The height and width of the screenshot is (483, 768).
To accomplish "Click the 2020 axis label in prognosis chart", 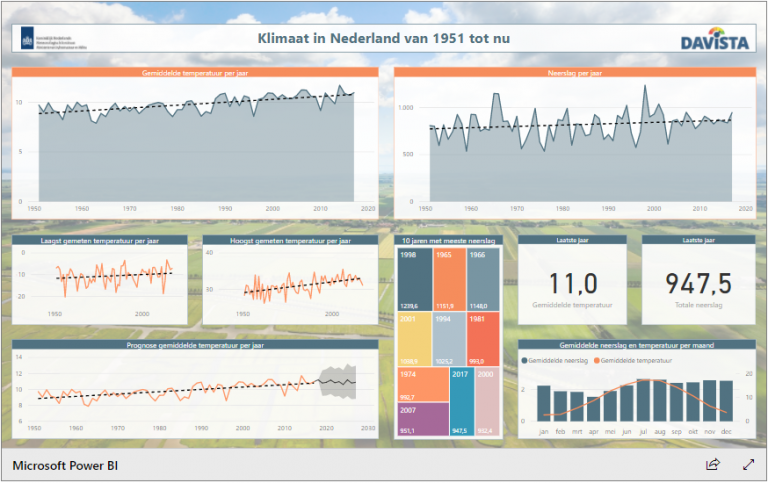I will (326, 428).
